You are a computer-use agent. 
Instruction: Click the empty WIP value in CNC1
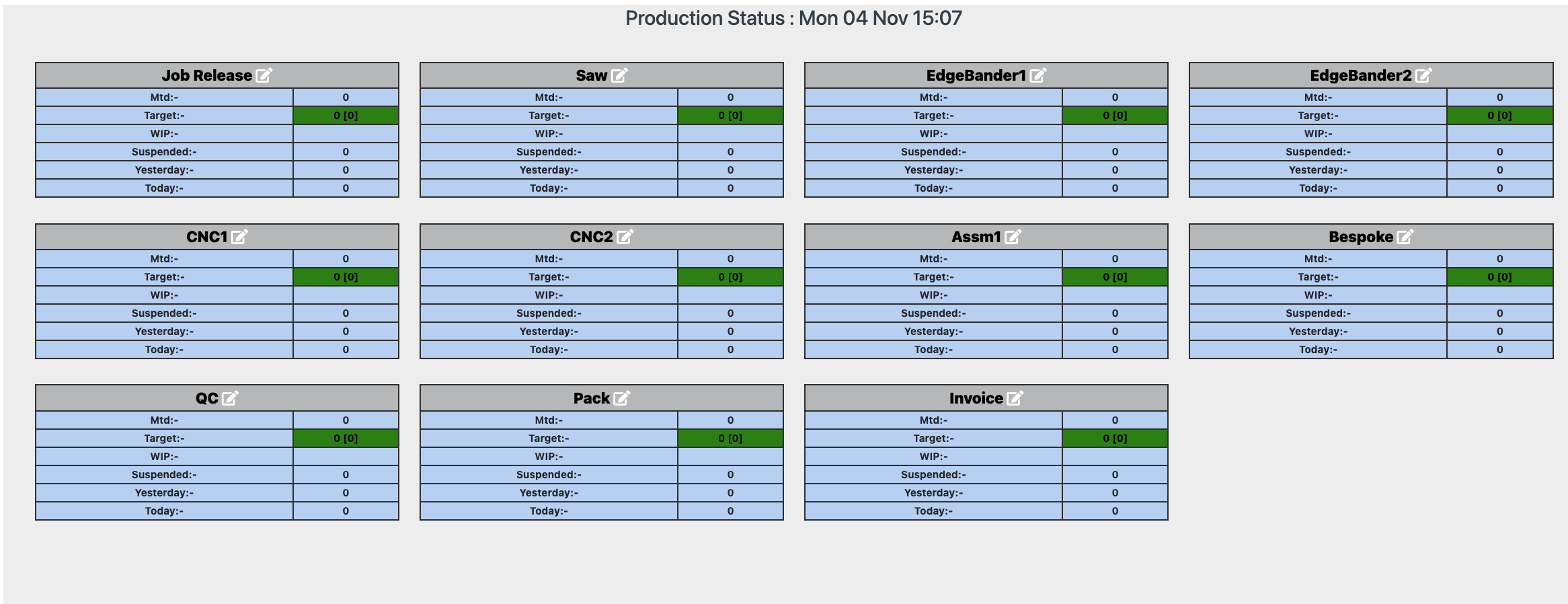click(346, 295)
